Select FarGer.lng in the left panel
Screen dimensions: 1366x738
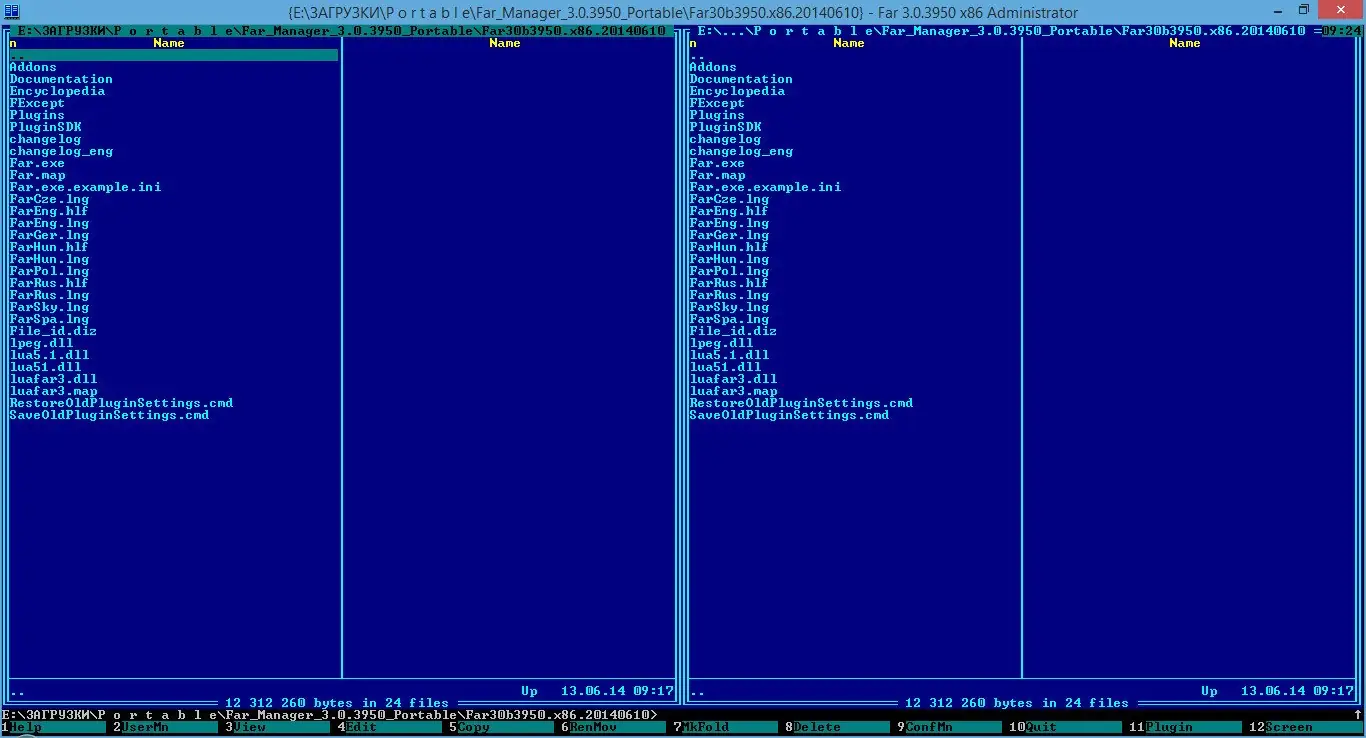coord(49,235)
